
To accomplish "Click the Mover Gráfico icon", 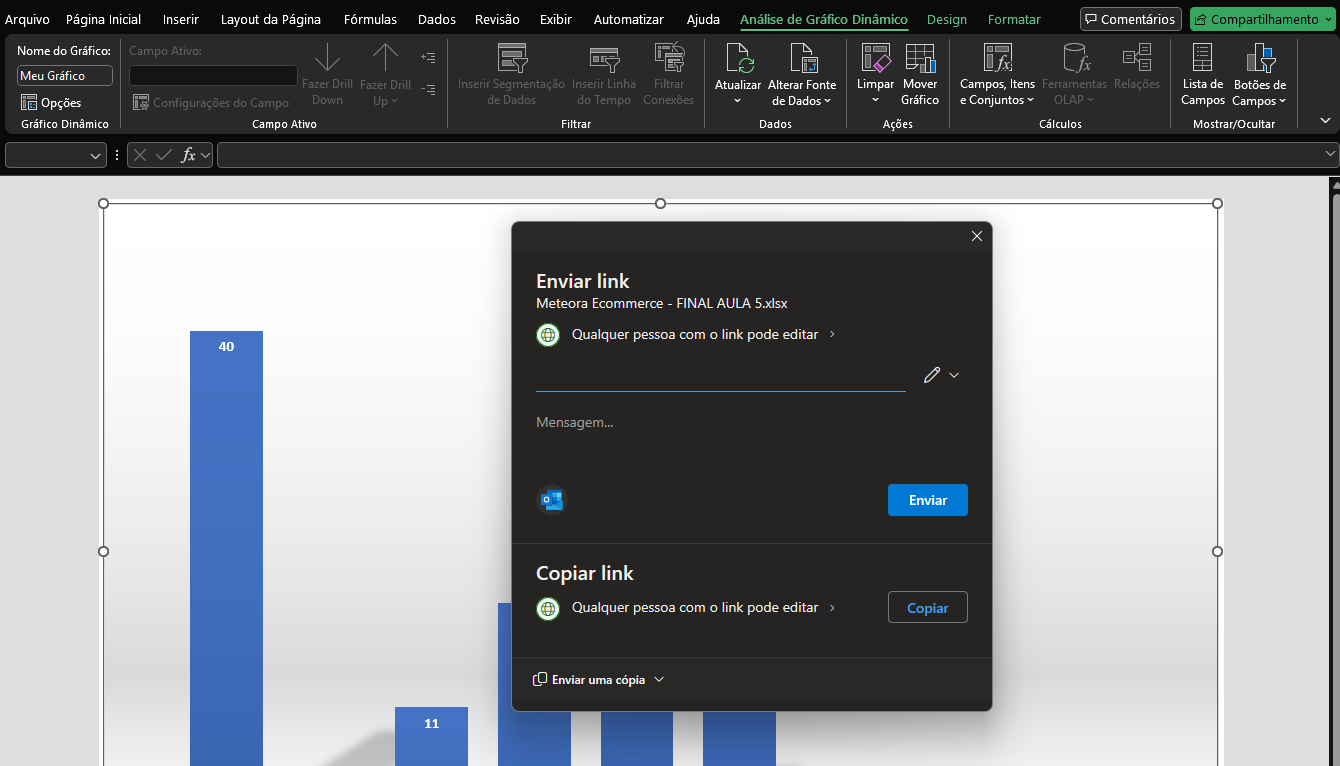I will pos(919,60).
